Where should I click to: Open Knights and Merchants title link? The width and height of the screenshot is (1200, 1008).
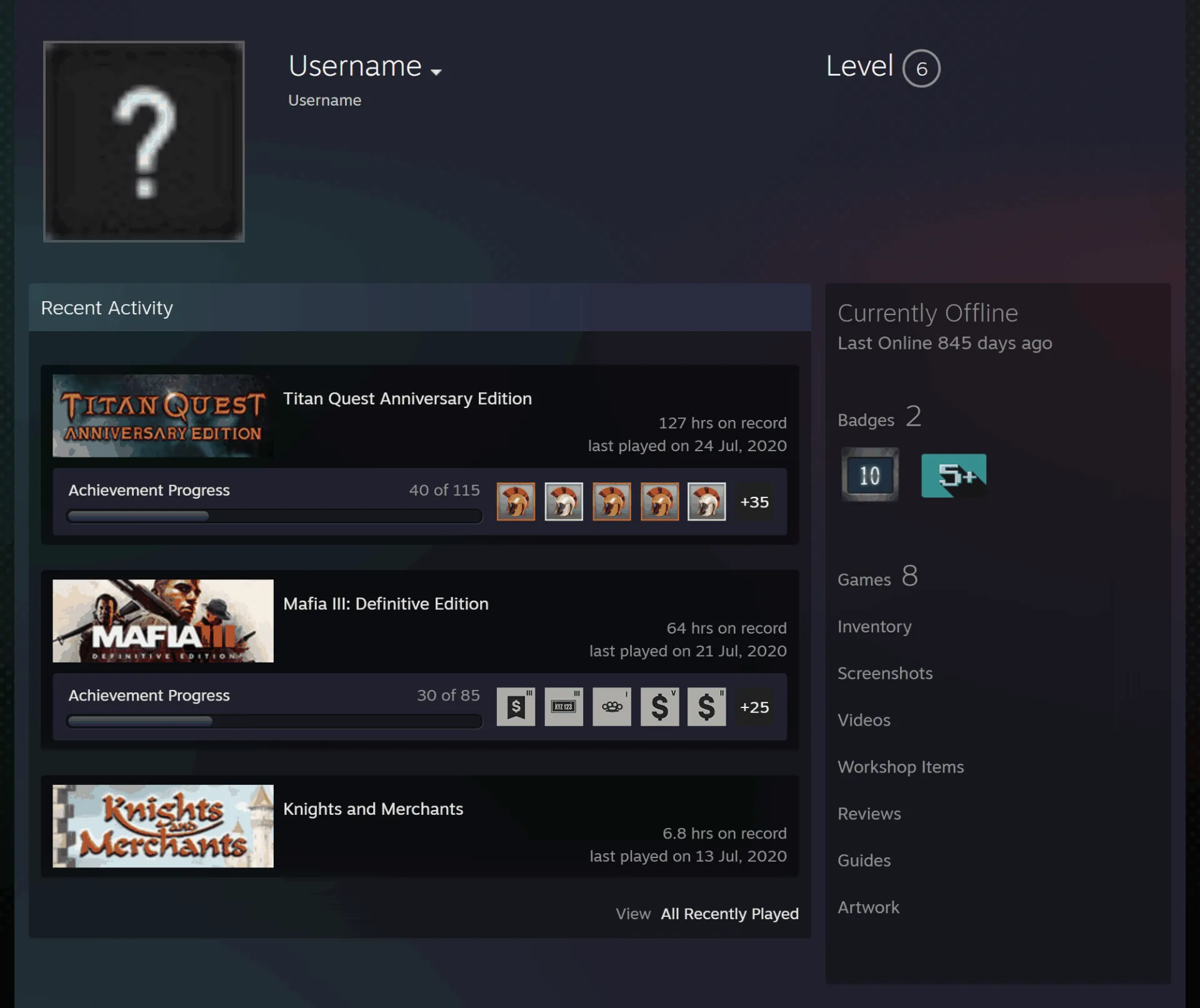[373, 809]
